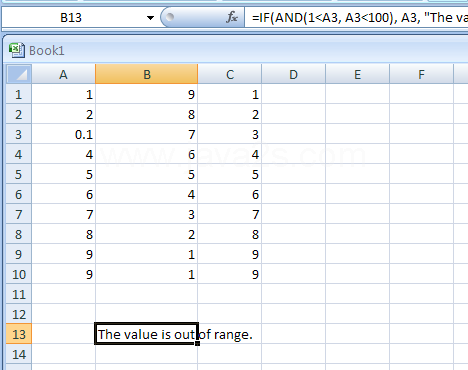Select row 7 header
The height and width of the screenshot is (370, 468).
(19, 214)
